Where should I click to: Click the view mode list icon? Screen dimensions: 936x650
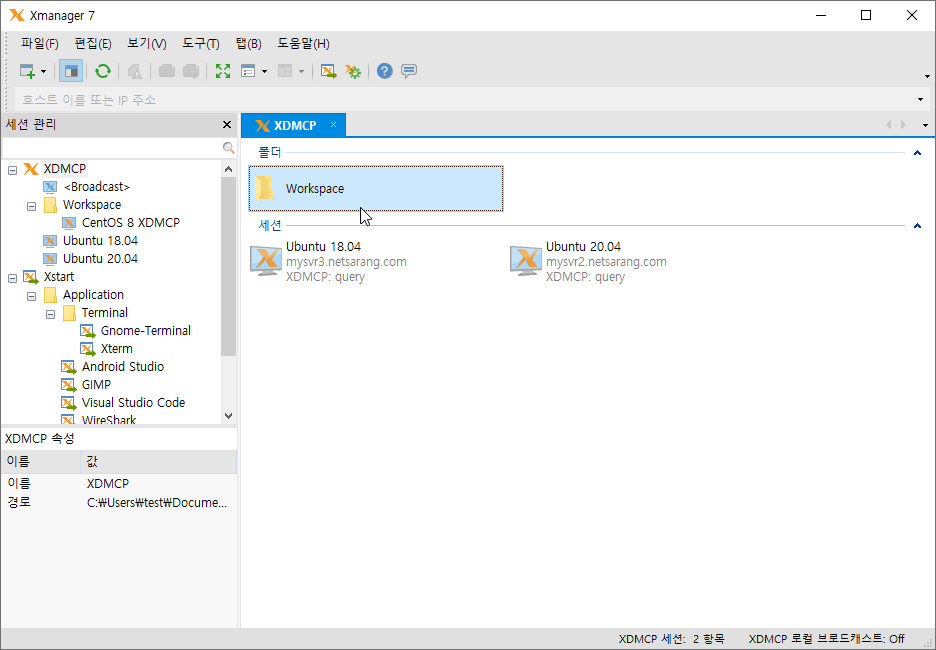click(248, 71)
